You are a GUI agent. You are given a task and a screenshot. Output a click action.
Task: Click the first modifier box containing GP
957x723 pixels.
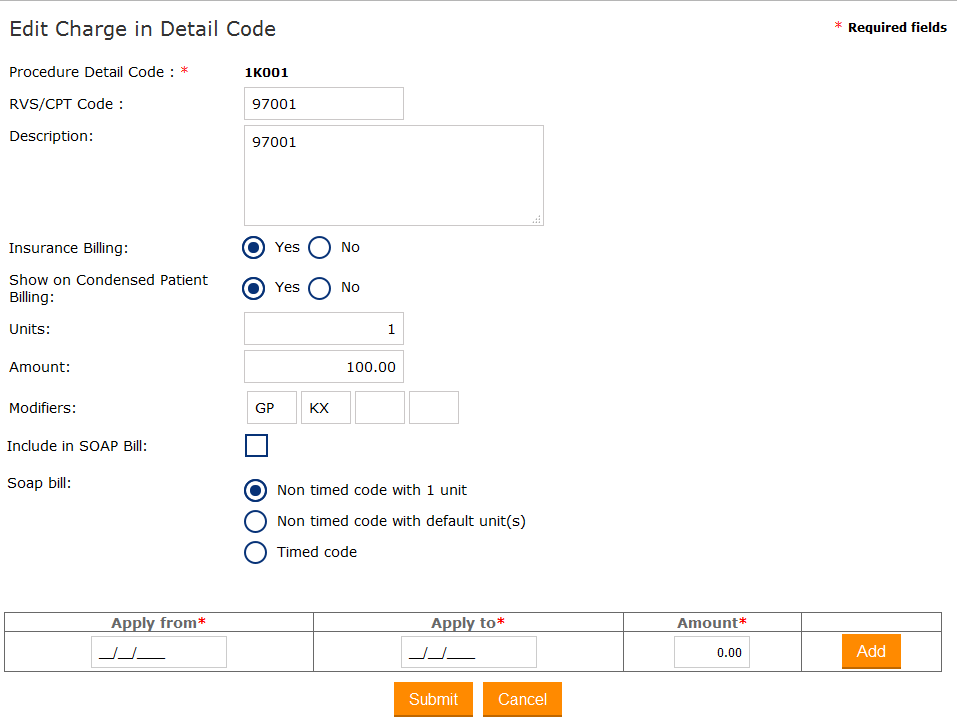pos(272,408)
